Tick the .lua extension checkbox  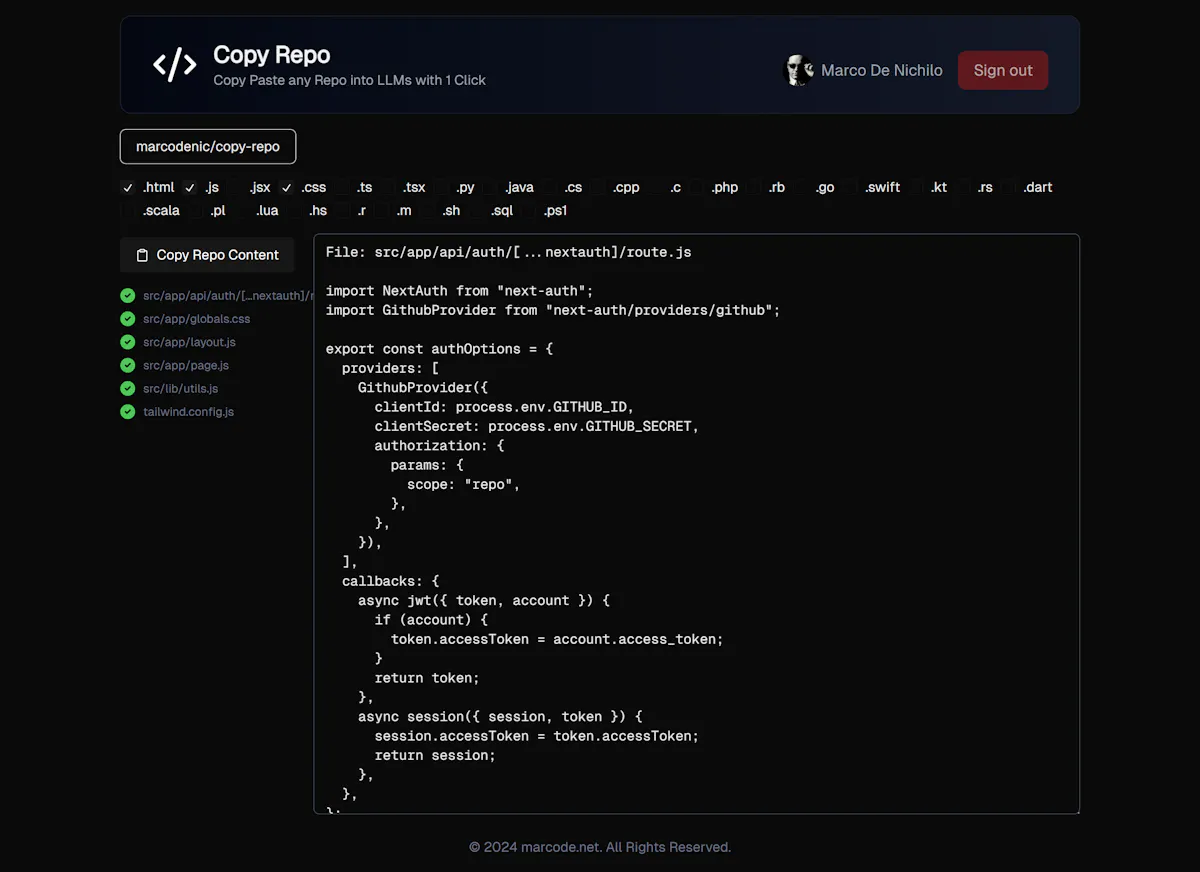(241, 211)
